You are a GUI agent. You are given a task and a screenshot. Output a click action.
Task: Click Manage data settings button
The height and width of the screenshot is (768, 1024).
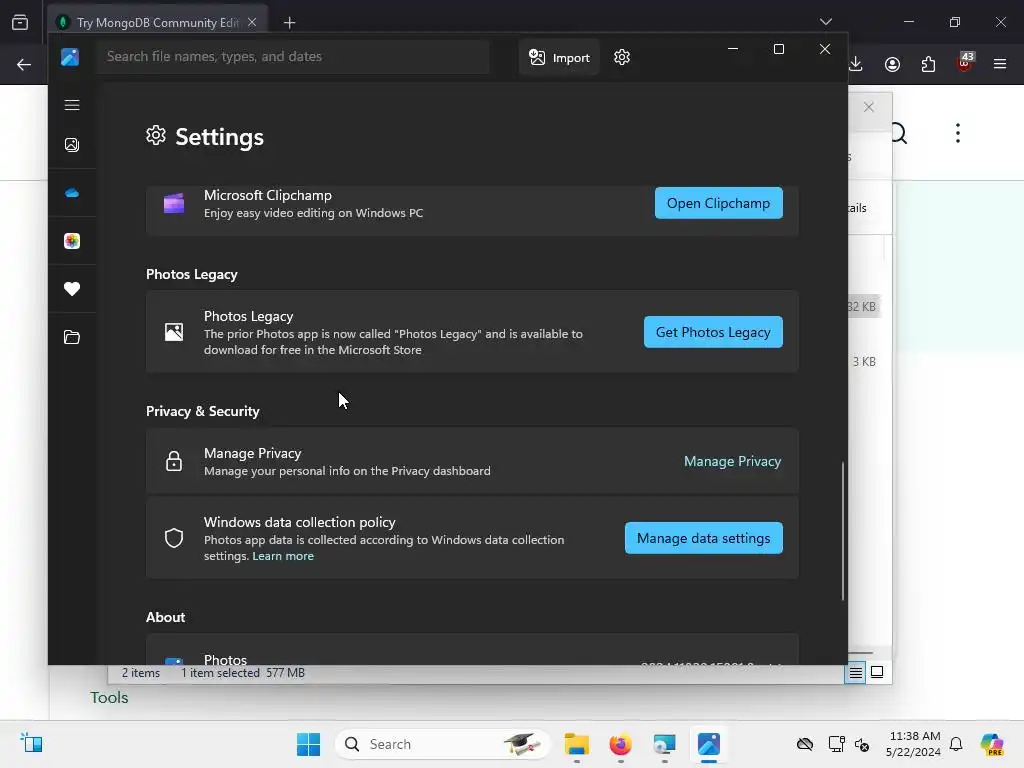[x=703, y=538]
